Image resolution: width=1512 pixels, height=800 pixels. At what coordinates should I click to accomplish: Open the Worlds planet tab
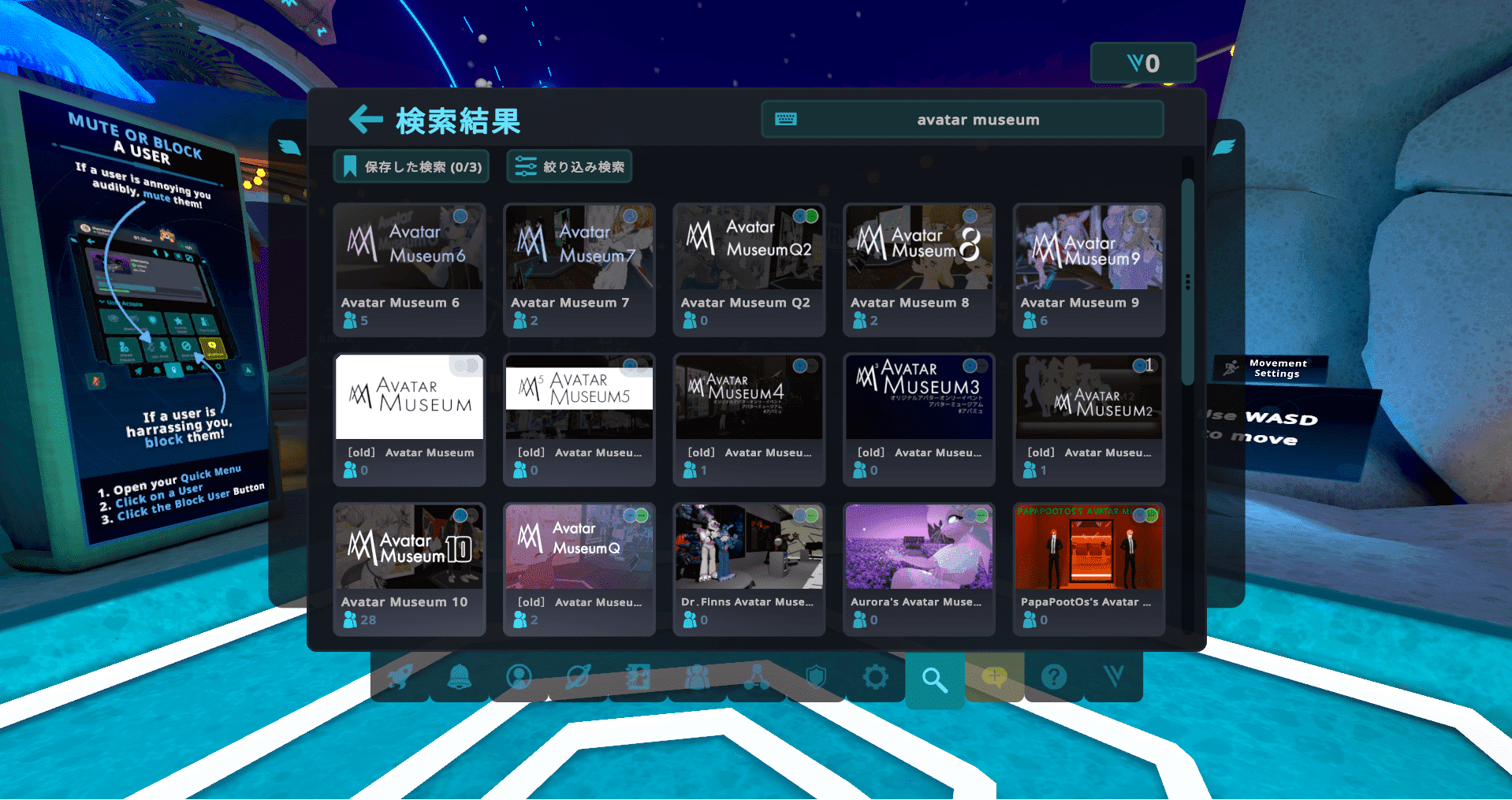(x=579, y=676)
